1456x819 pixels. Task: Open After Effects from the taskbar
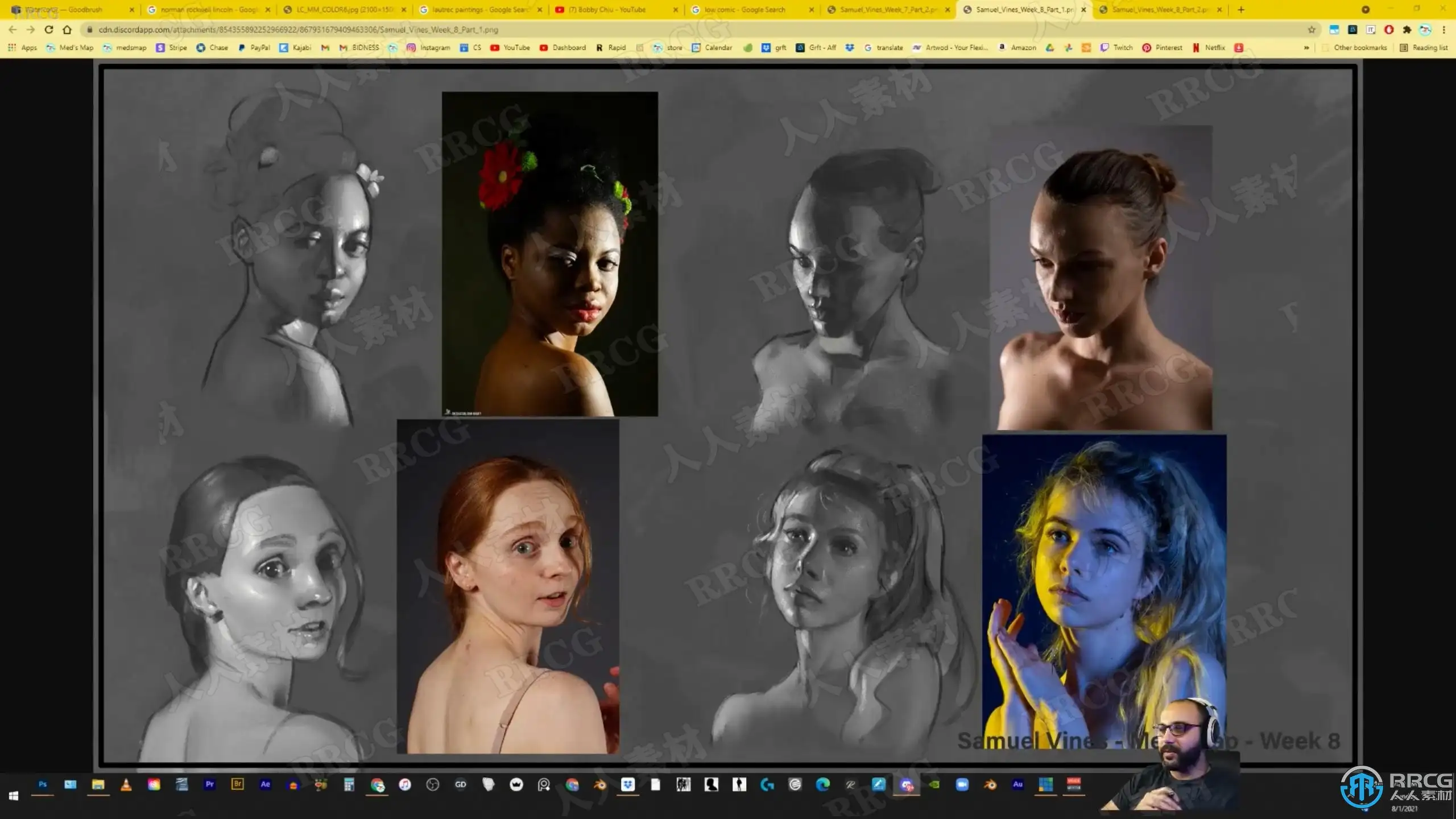pos(265,784)
